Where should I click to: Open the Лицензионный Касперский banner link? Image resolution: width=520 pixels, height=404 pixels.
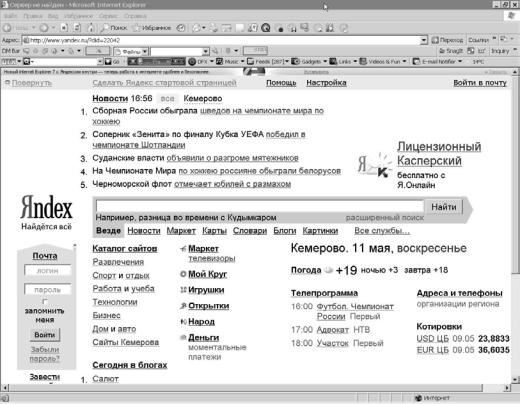439,153
